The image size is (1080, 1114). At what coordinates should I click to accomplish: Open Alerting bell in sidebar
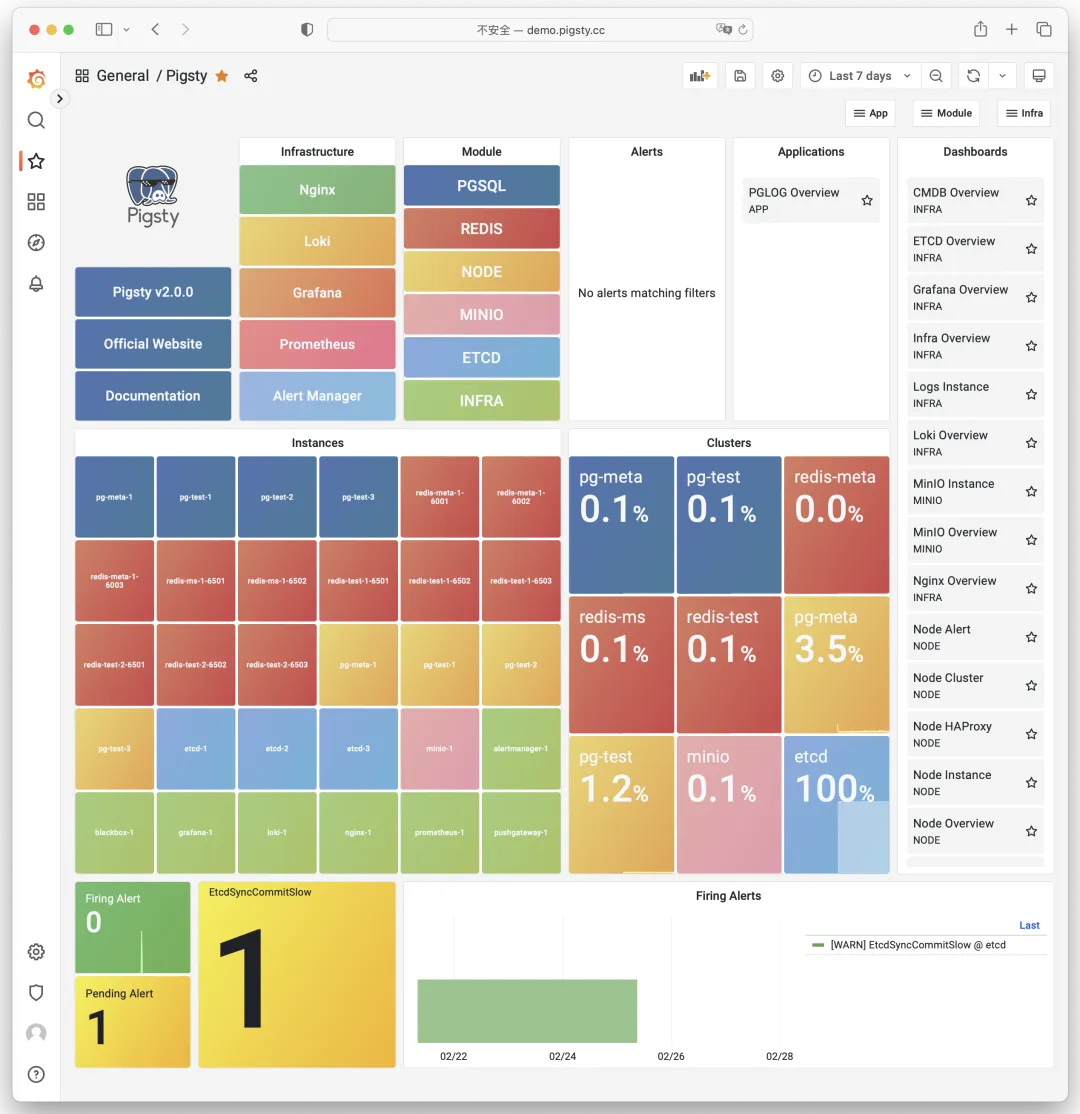(x=36, y=284)
